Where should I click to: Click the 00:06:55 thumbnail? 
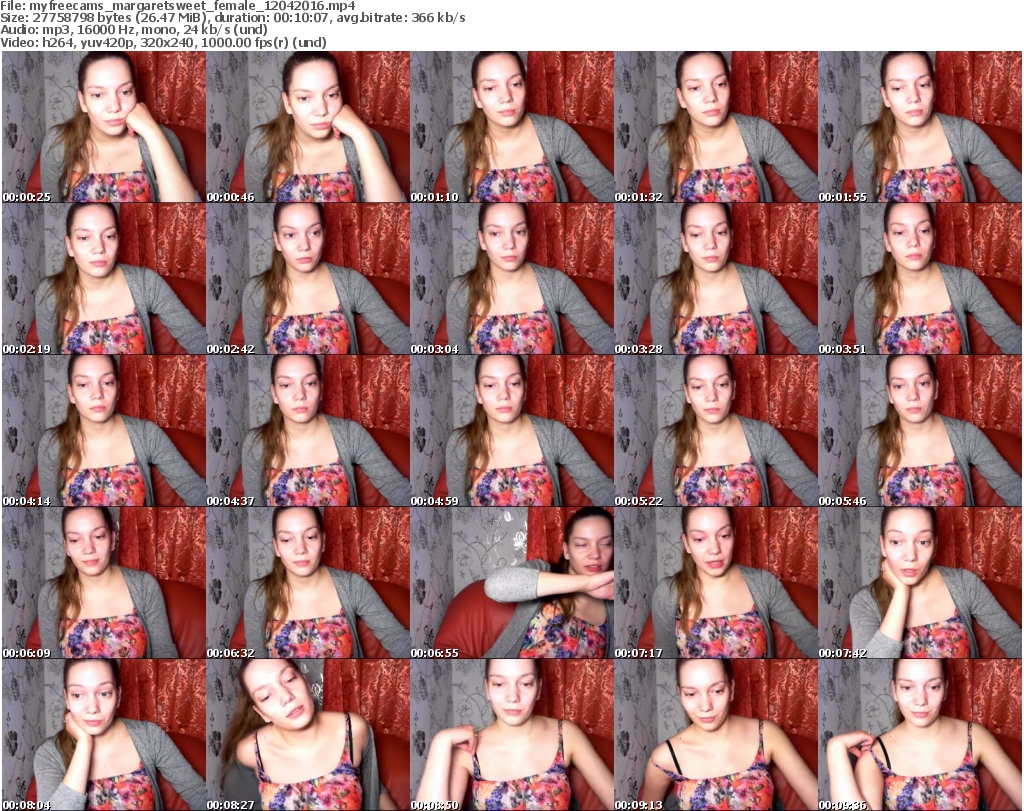(512, 583)
